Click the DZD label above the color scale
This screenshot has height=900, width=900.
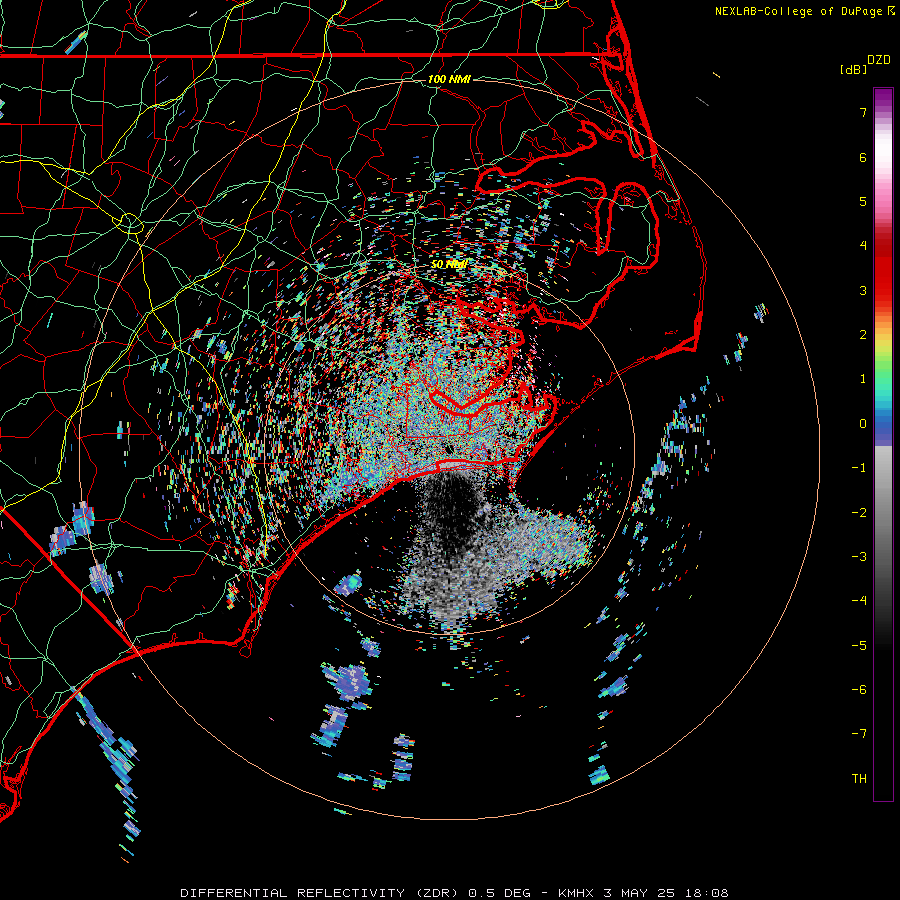point(879,60)
